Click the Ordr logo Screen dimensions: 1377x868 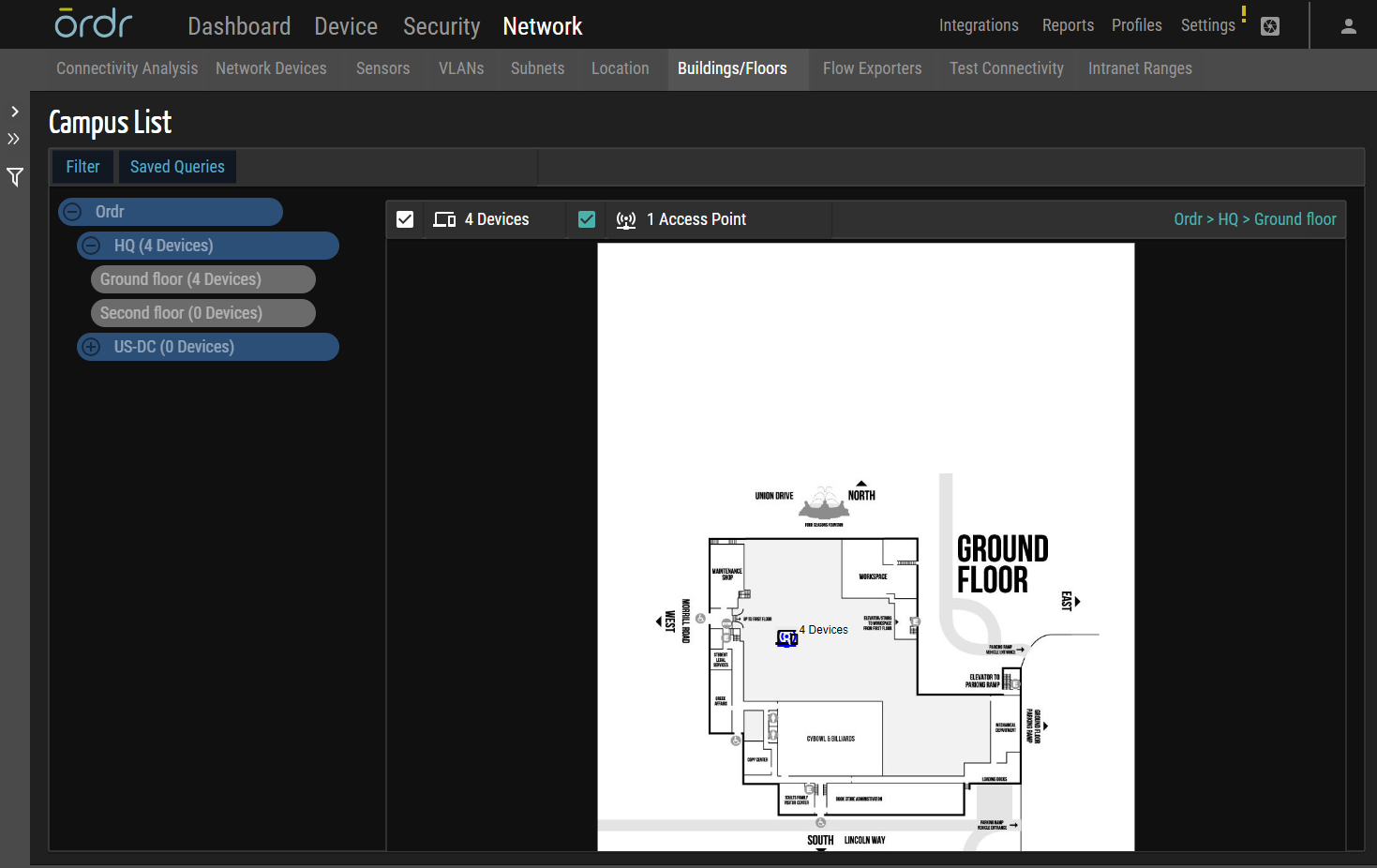94,24
